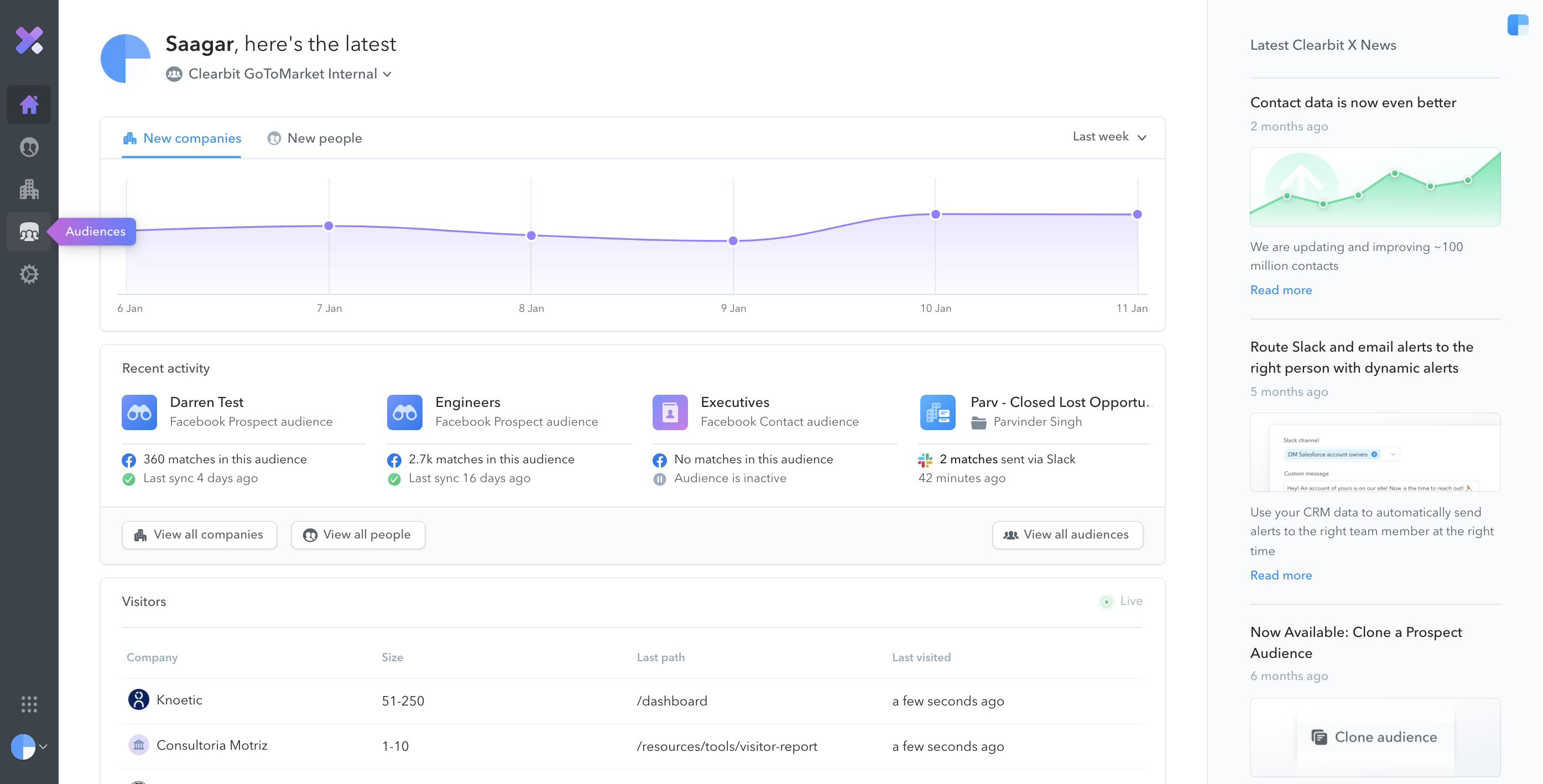Open the dynamic alerts news headline
This screenshot has width=1543, height=784.
tap(1361, 357)
